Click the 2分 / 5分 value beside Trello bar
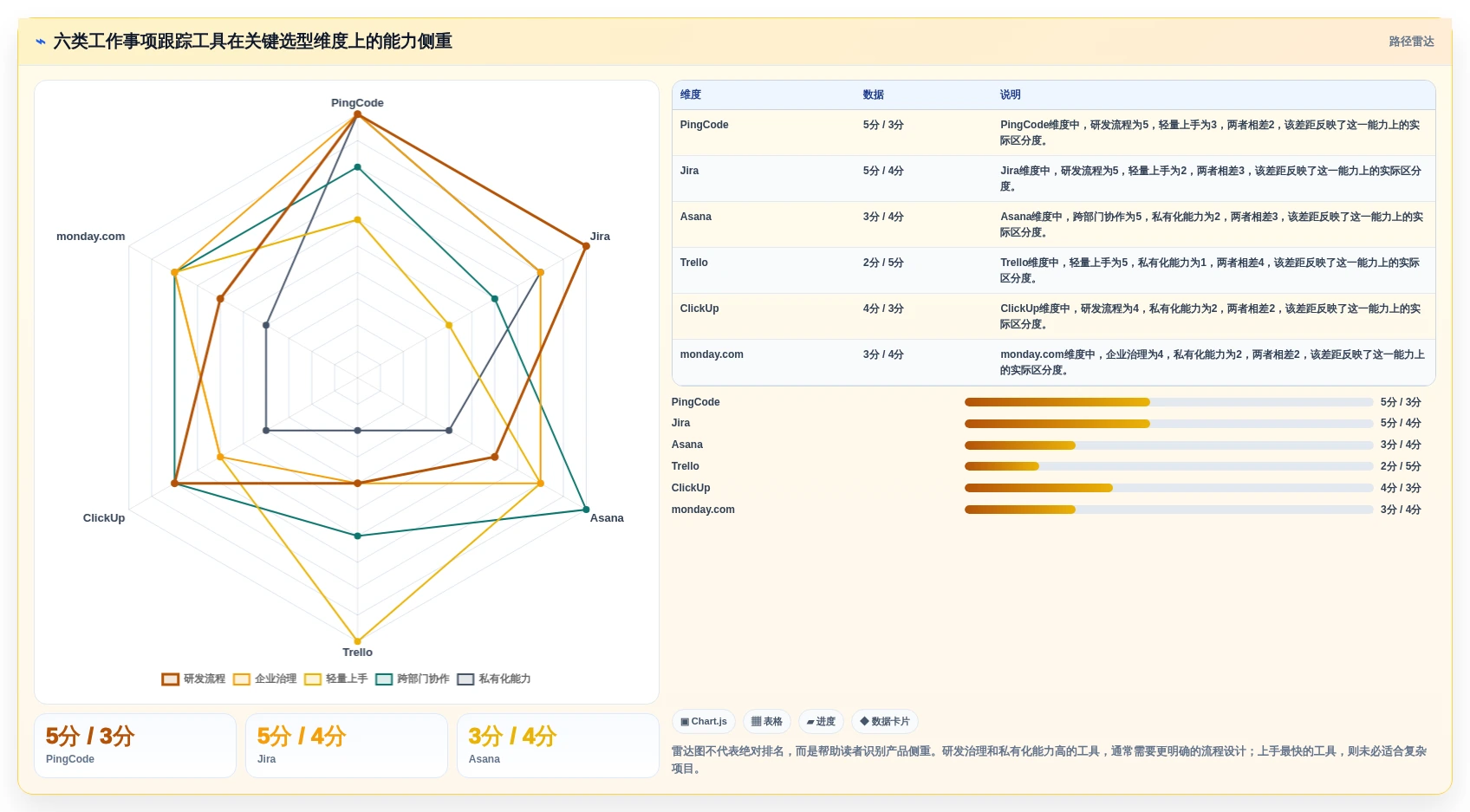 click(1401, 466)
